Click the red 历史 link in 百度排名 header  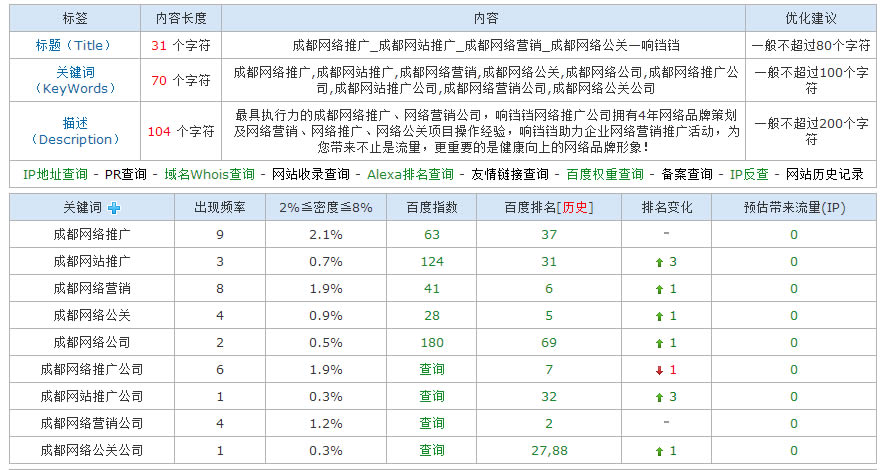tap(574, 207)
